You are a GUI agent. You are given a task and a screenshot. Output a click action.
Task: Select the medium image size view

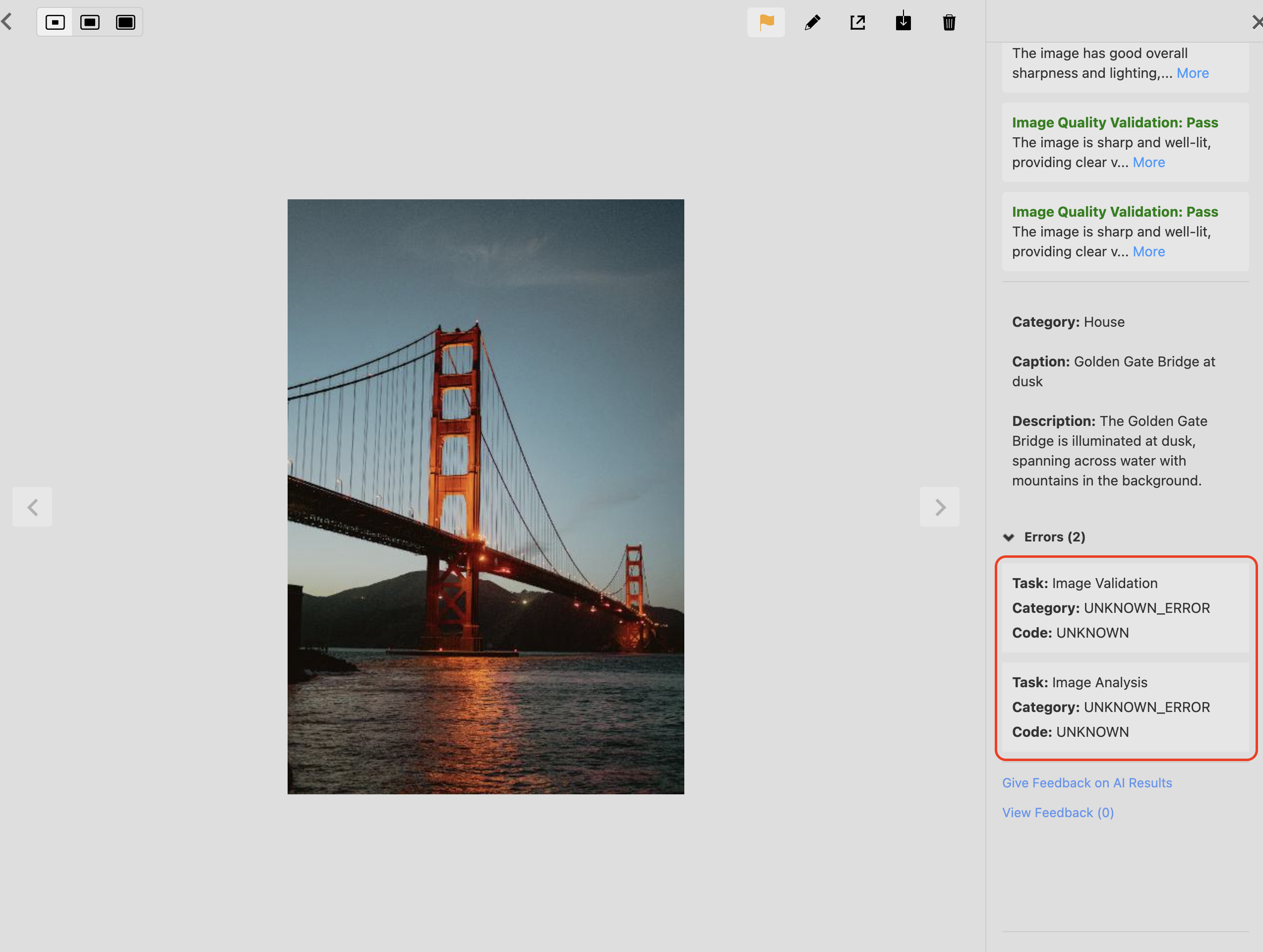pos(90,22)
